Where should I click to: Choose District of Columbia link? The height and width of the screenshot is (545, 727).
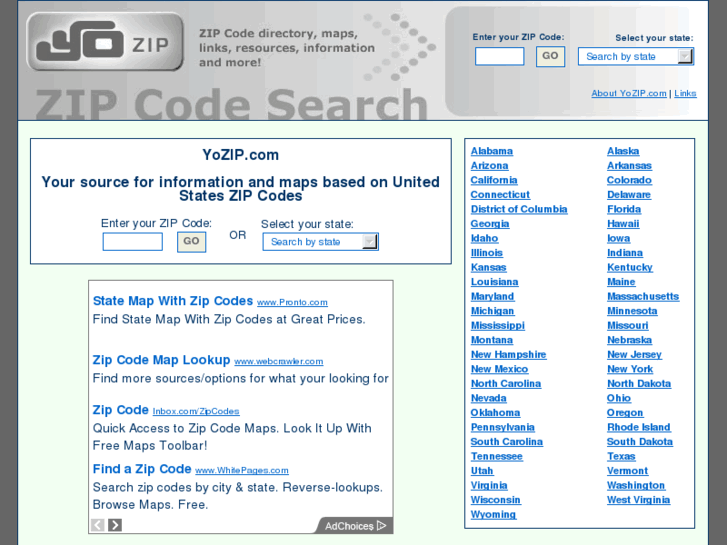click(x=519, y=209)
